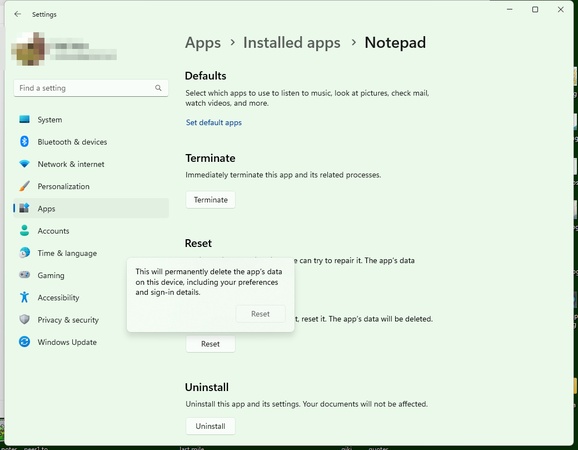Click the permanent delete warning text
578x450 pixels.
[209, 282]
